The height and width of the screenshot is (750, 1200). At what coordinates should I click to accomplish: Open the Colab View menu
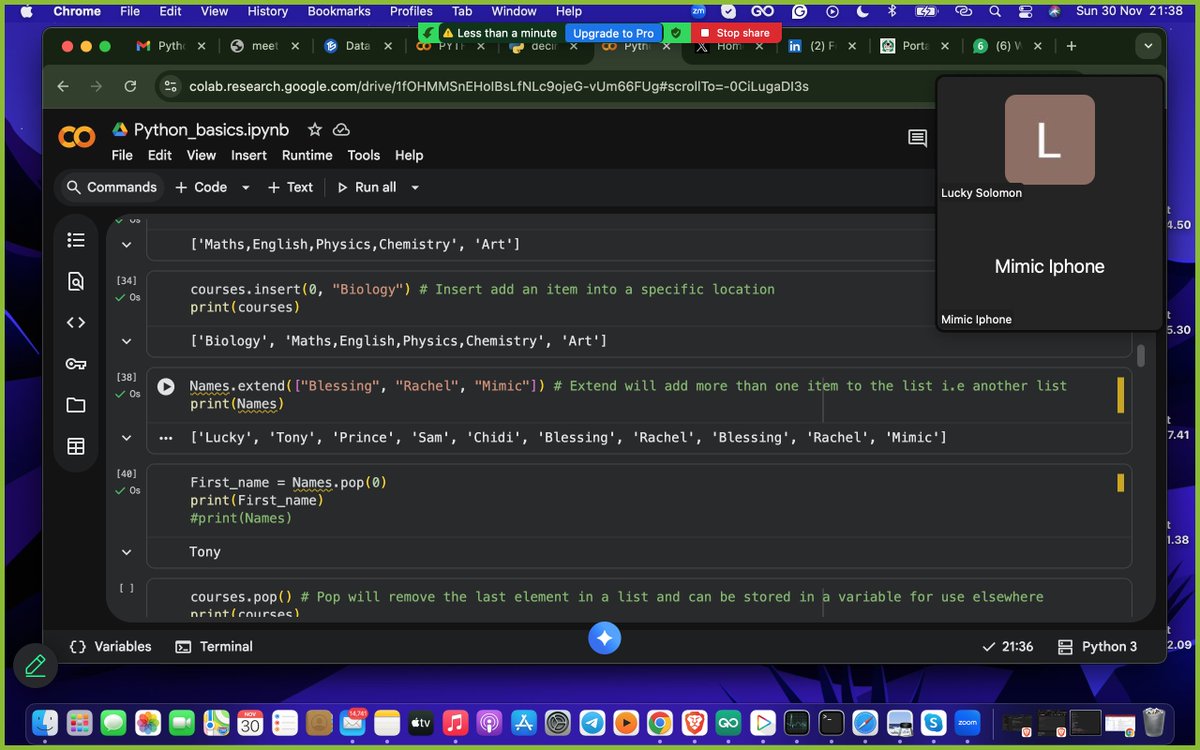pyautogui.click(x=201, y=155)
